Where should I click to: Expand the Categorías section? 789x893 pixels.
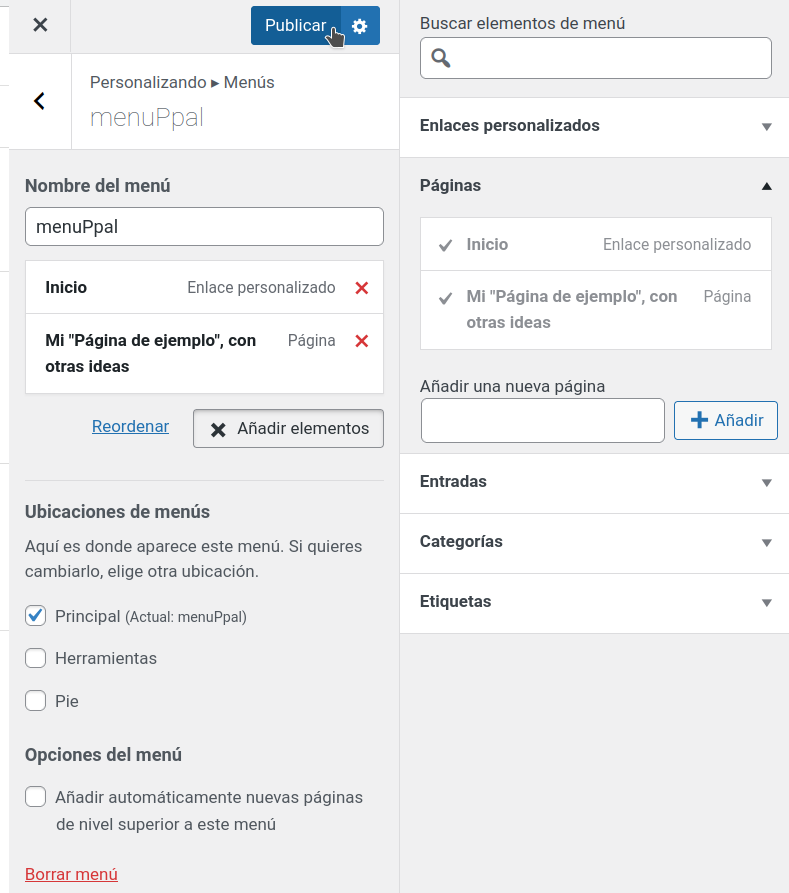point(767,543)
